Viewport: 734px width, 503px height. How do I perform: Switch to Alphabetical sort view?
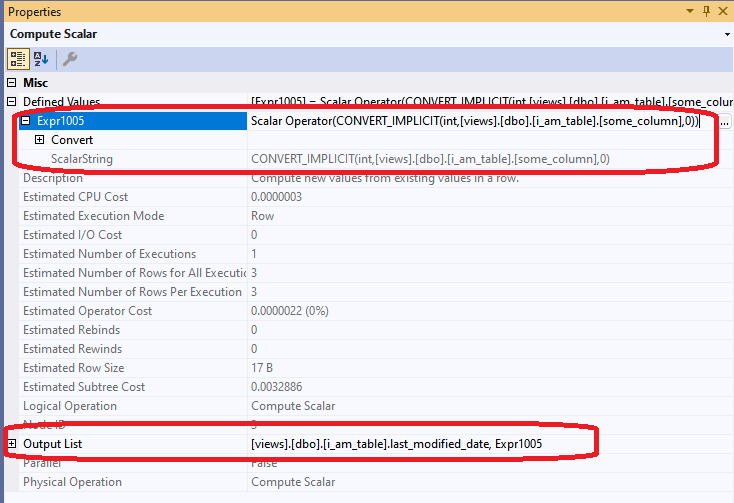pyautogui.click(x=41, y=59)
